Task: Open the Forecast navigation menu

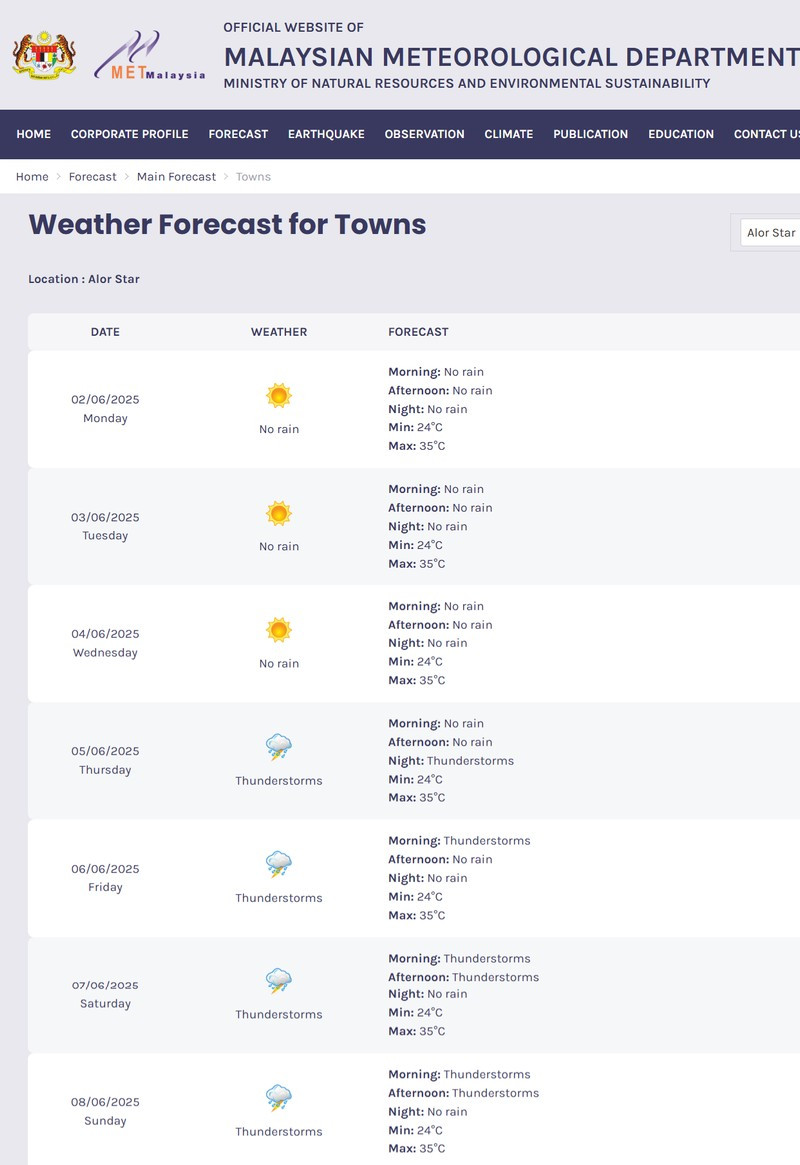Action: [238, 134]
